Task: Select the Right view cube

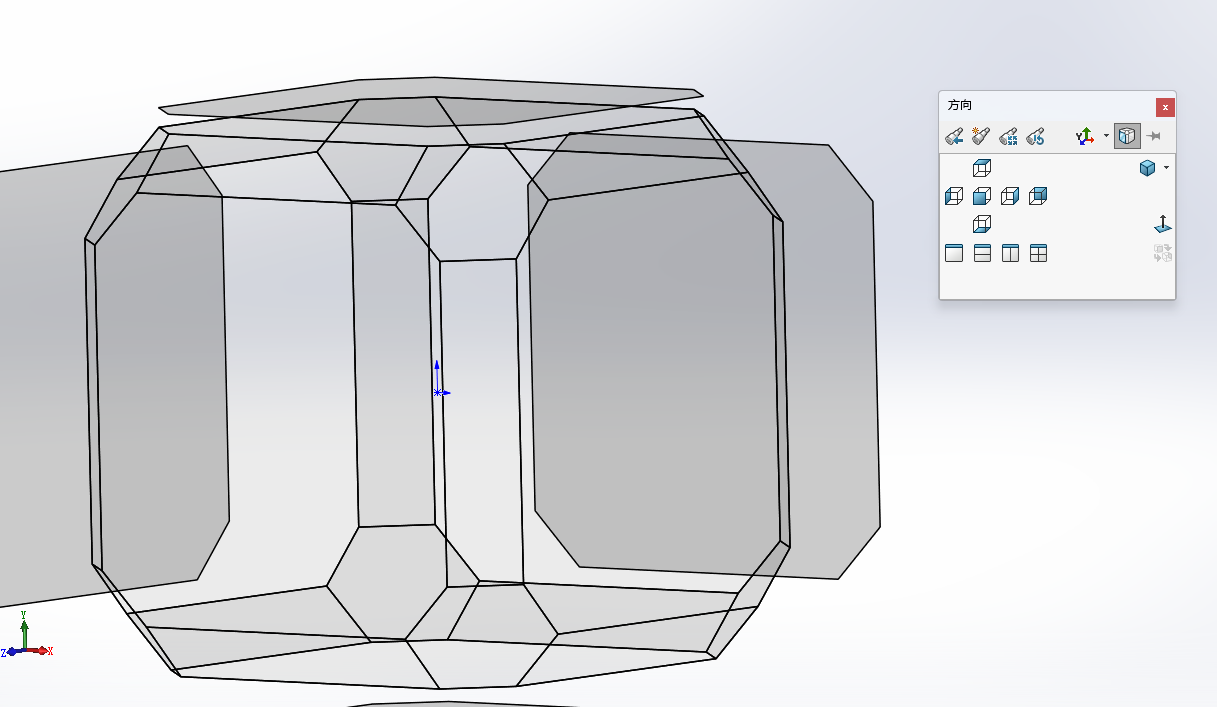Action: click(x=1010, y=196)
